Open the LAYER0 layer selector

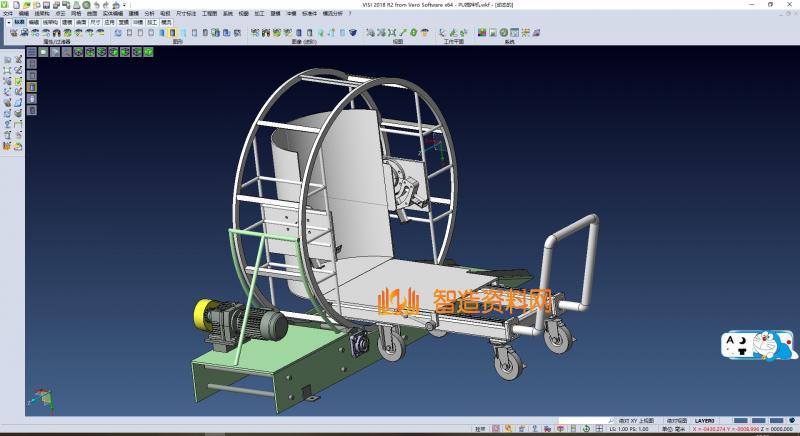tap(706, 420)
